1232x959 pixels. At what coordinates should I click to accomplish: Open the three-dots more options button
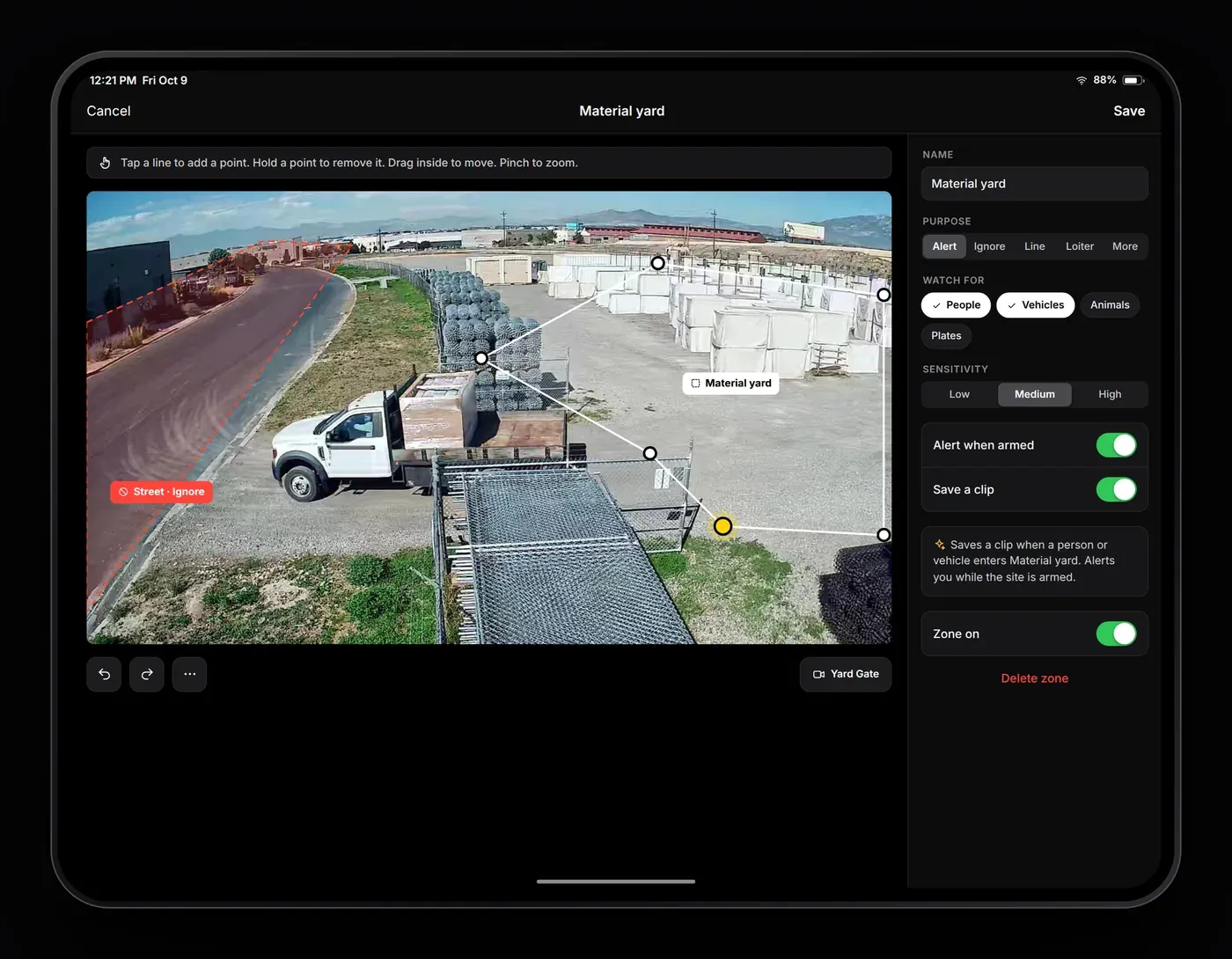[189, 674]
